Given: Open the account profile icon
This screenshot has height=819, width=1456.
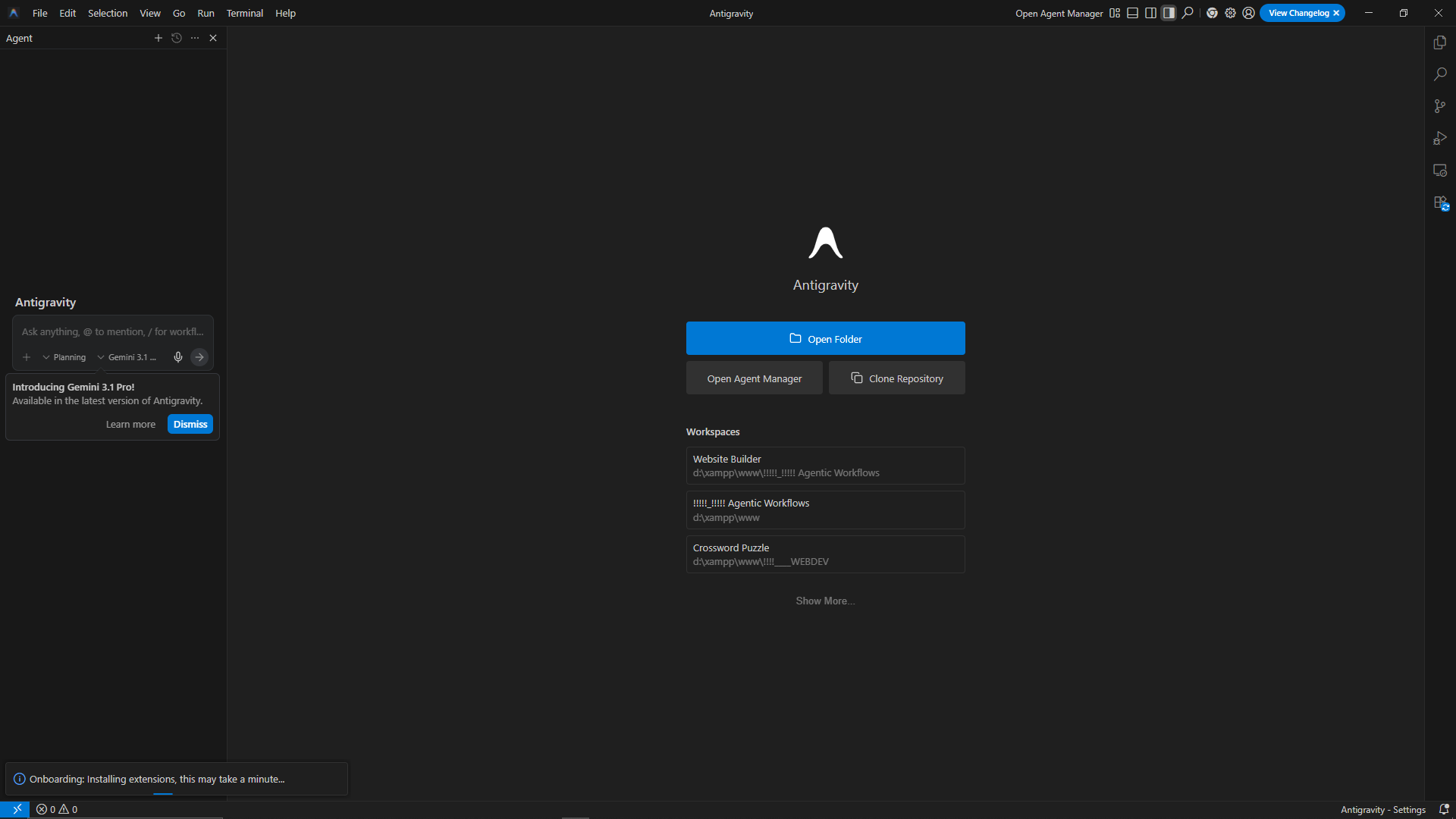Looking at the screenshot, I should tap(1248, 13).
